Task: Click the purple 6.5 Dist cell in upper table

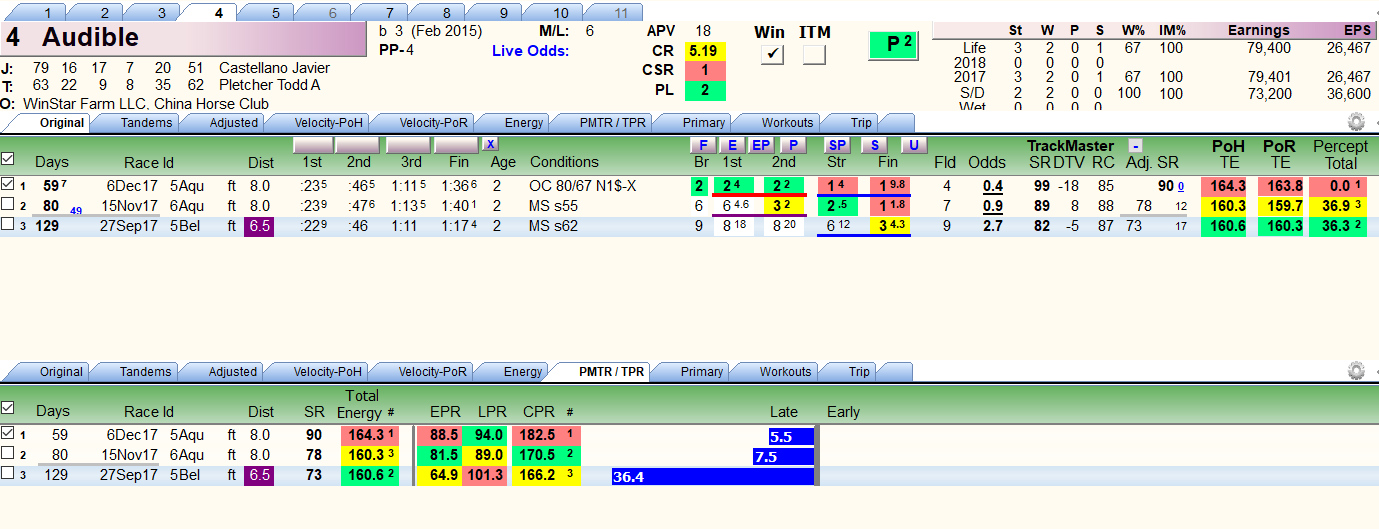Action: point(260,226)
